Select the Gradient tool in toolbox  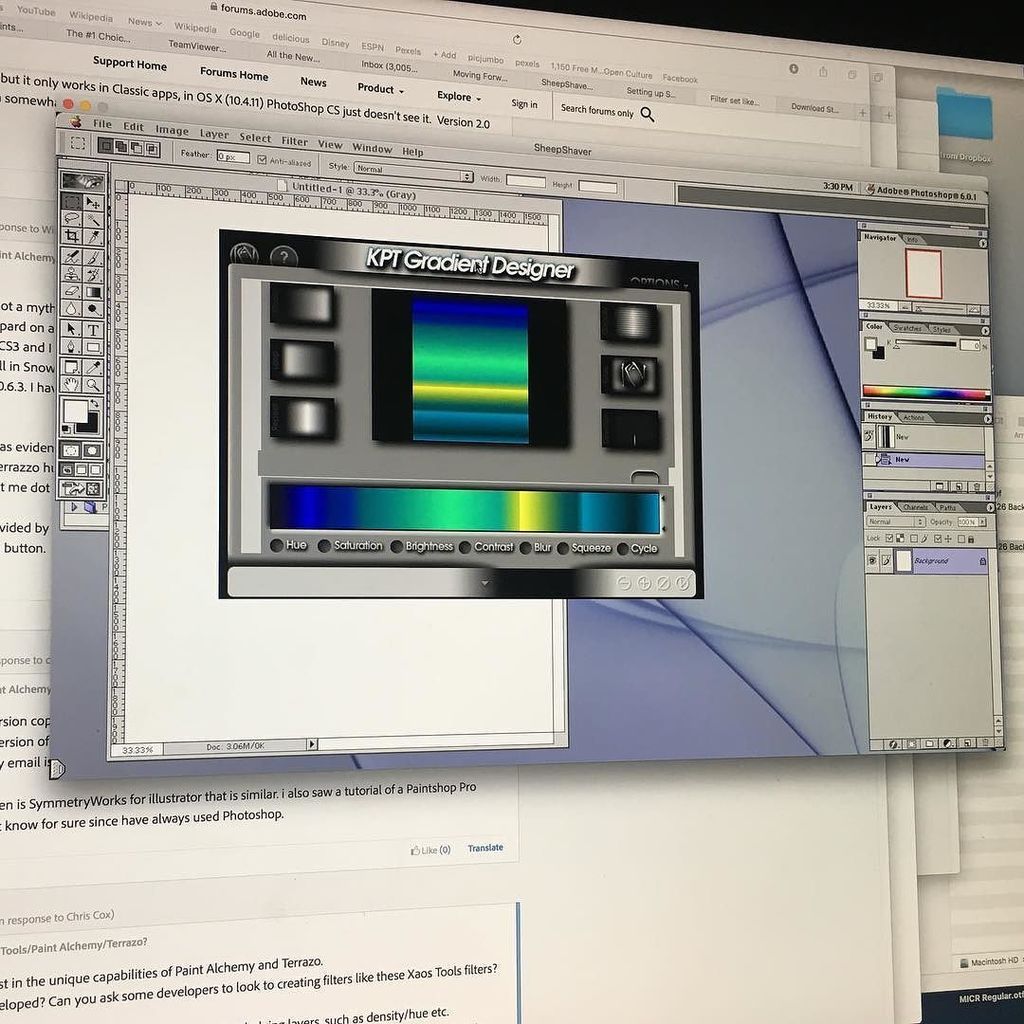click(93, 293)
